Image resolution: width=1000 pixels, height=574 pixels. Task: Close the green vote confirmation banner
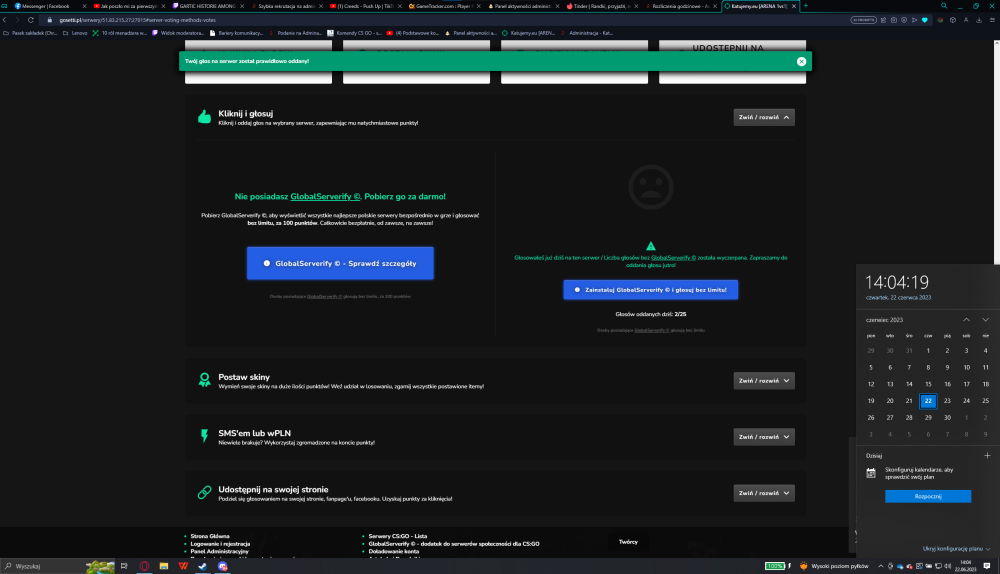(801, 61)
